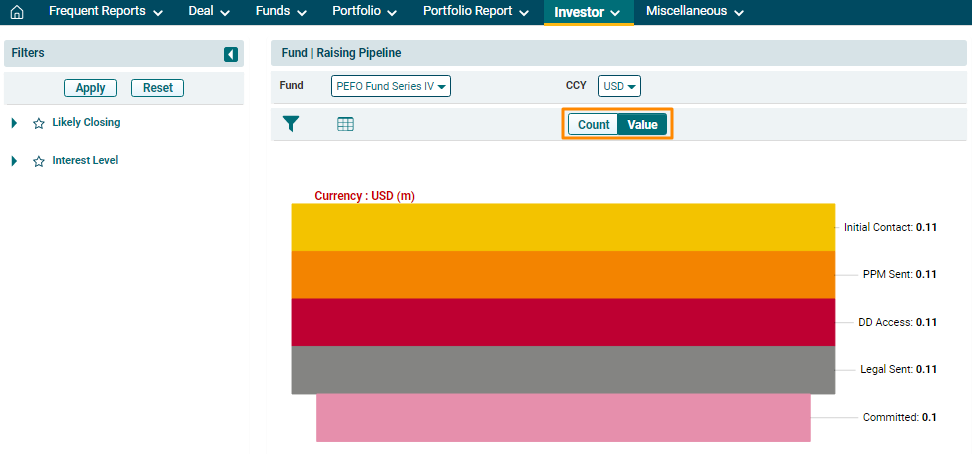
Task: Click the Apply filters button
Action: coord(90,88)
